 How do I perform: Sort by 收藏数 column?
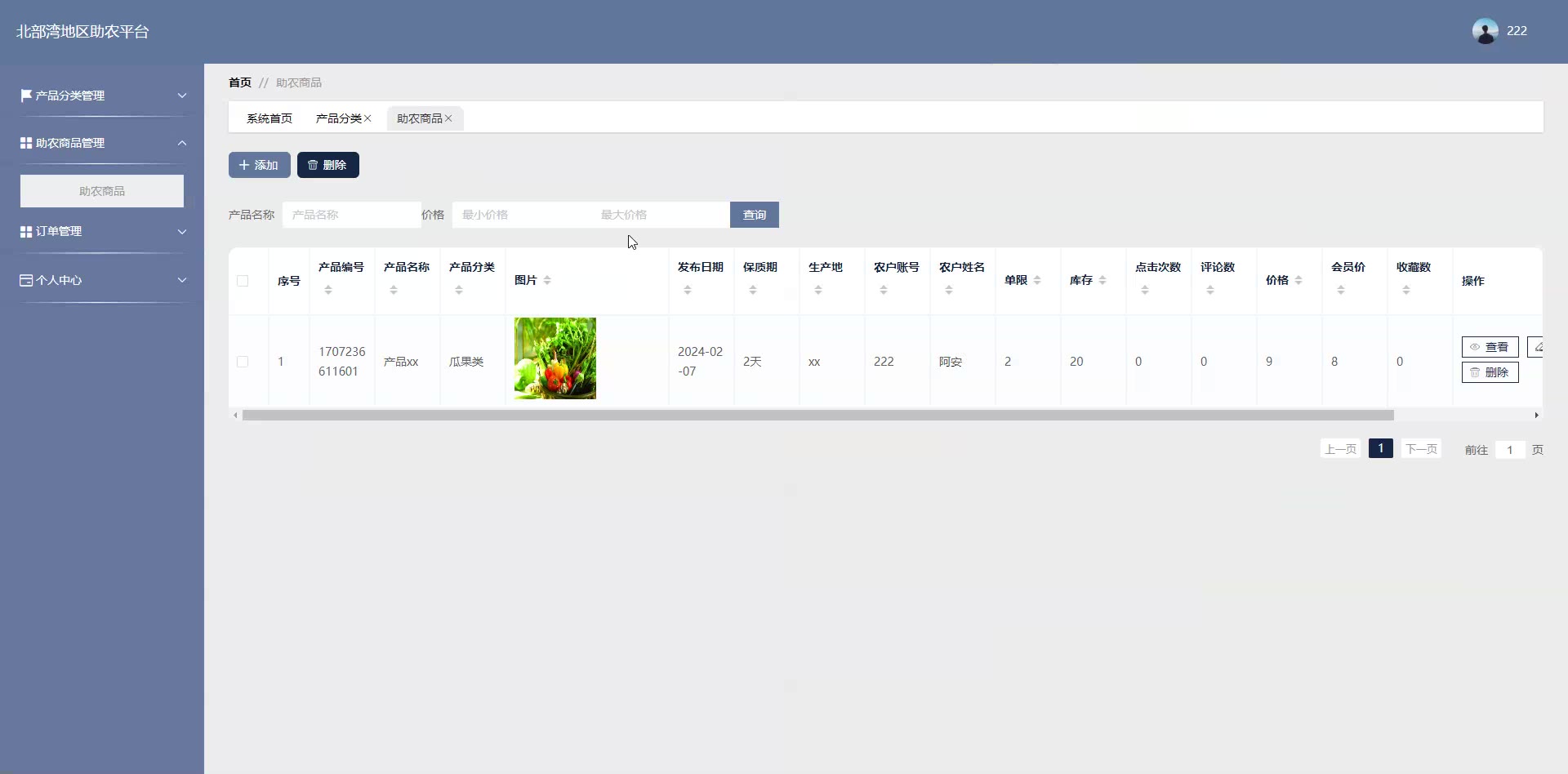point(1406,290)
